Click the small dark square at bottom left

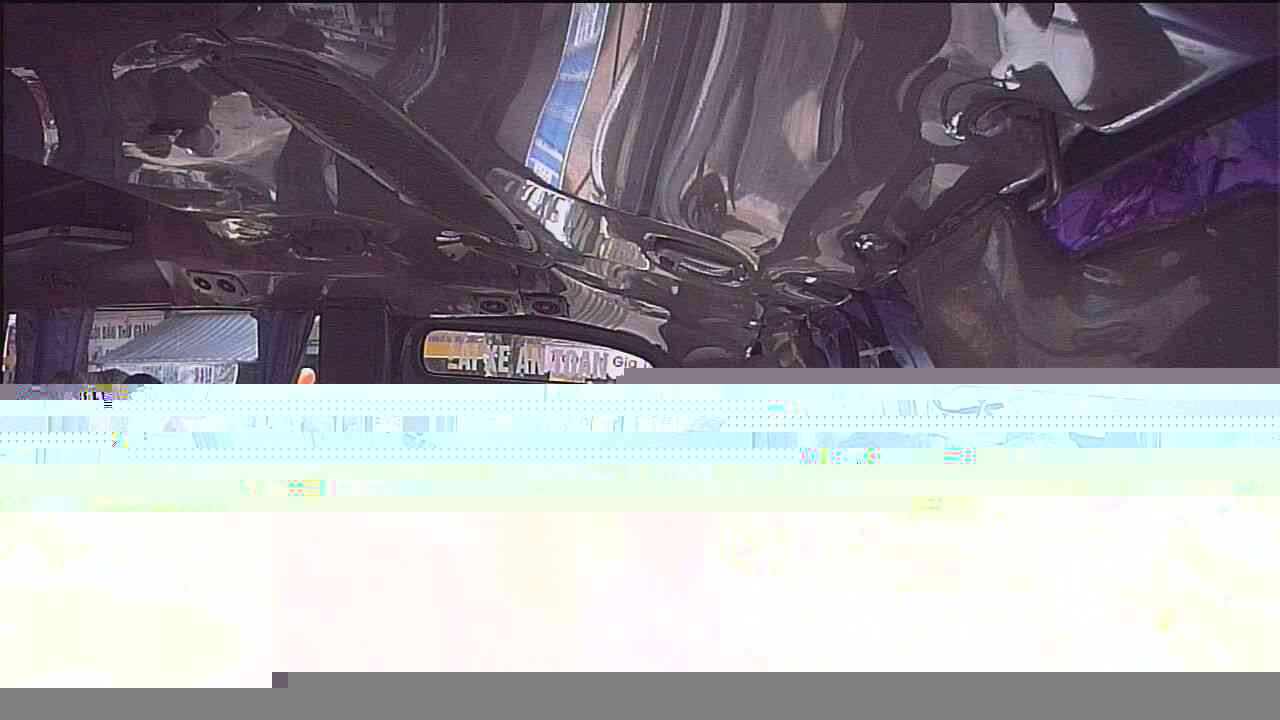pyautogui.click(x=280, y=680)
